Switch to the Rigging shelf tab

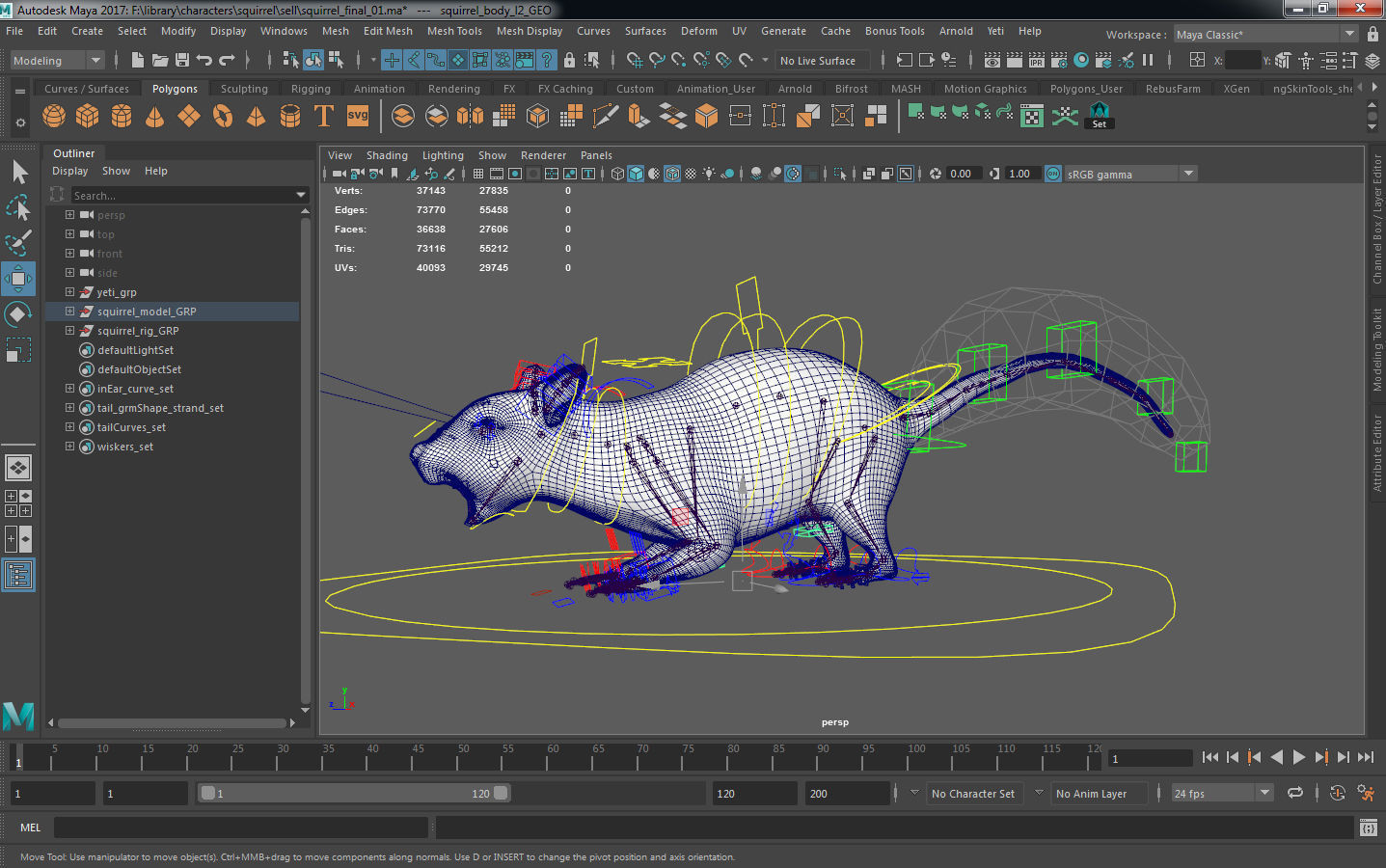pos(311,89)
